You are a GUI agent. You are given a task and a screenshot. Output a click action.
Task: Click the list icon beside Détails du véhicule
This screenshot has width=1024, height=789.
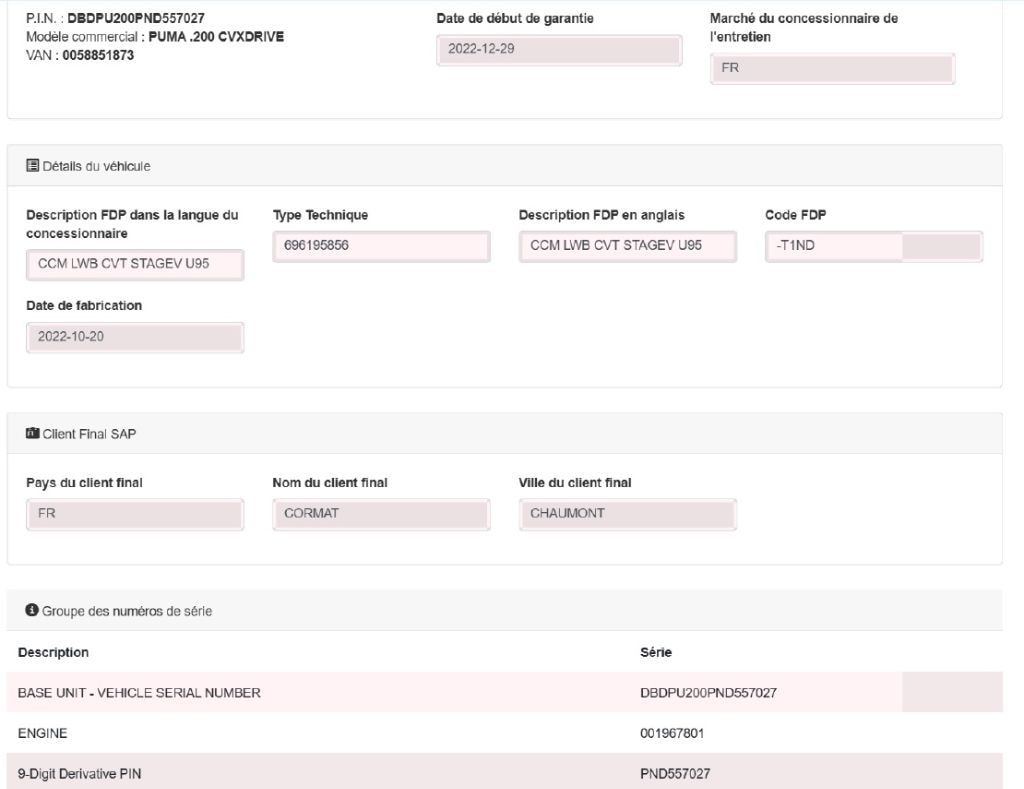[32, 165]
